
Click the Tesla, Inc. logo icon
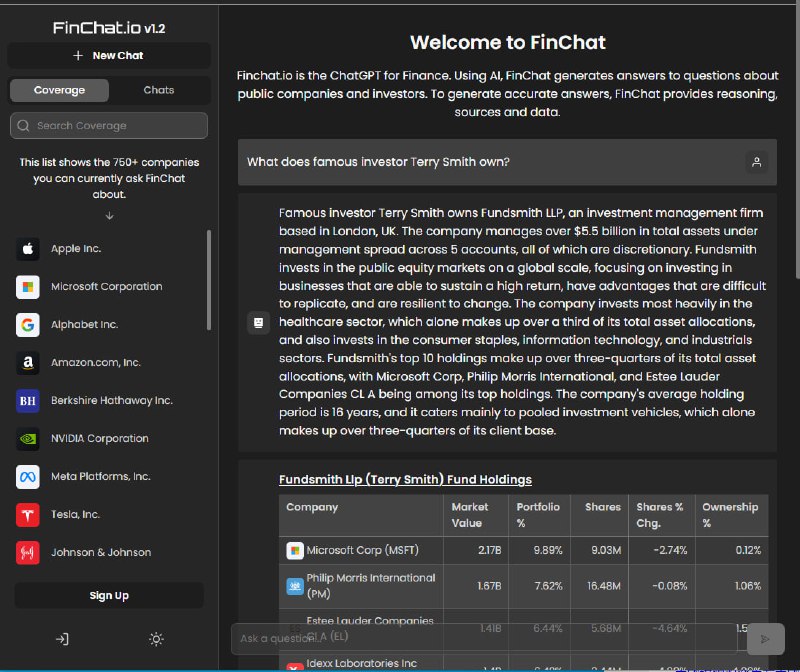coord(28,515)
